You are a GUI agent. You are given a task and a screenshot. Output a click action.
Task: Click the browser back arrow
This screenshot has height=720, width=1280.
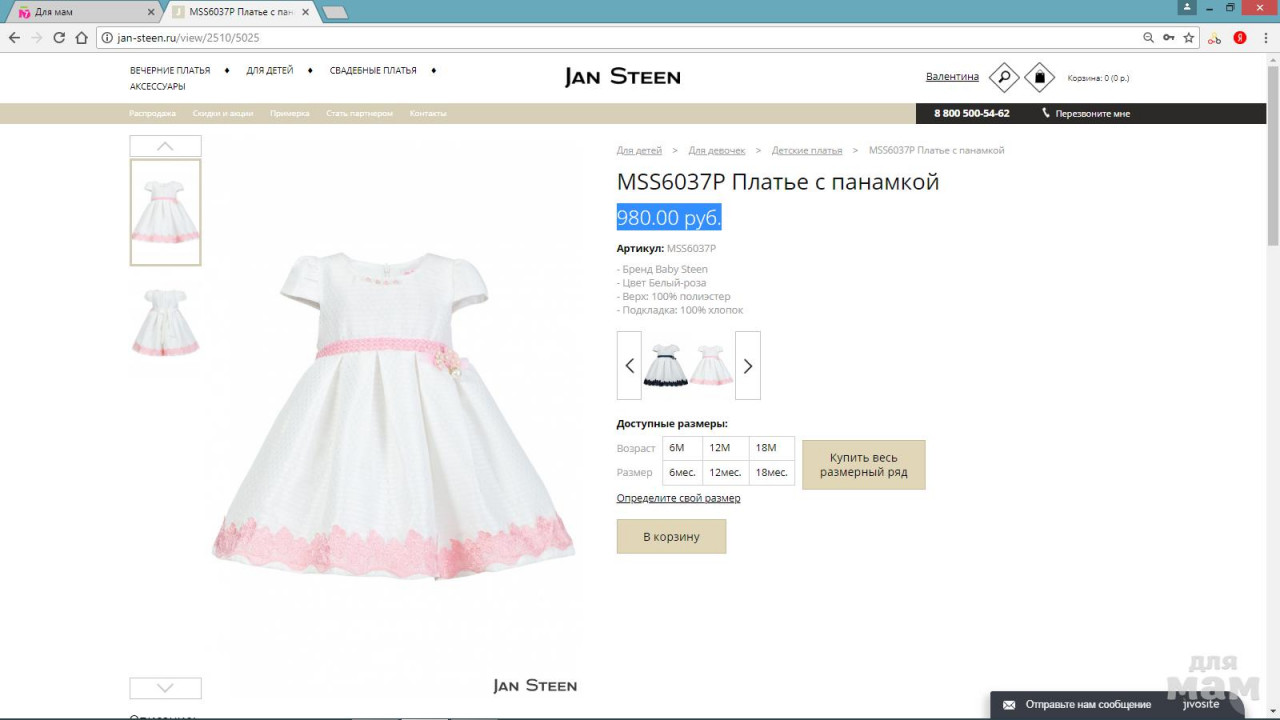pyautogui.click(x=14, y=38)
